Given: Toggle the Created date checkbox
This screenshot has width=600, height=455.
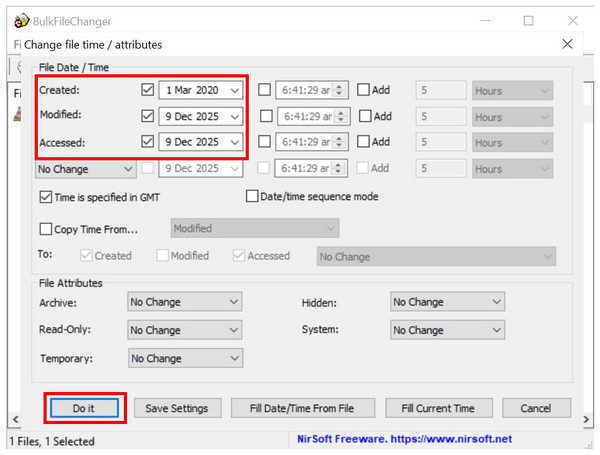Looking at the screenshot, I should (147, 90).
